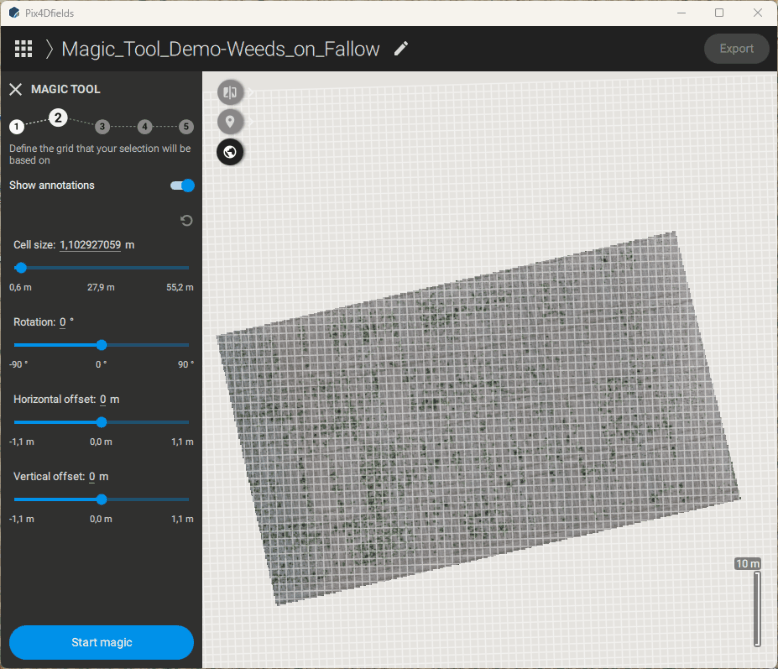Image resolution: width=778 pixels, height=669 pixels.
Task: Toggle the globe basemap icon
Action: point(230,152)
